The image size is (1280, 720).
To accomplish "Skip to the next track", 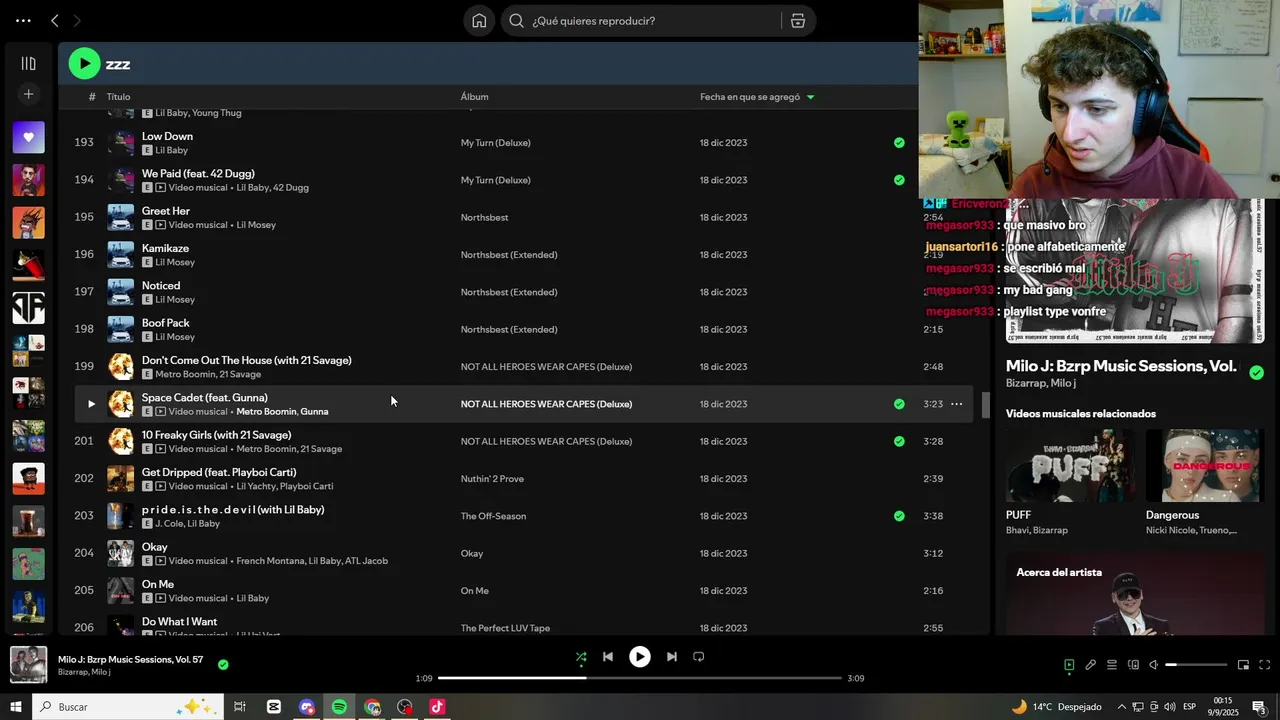I will tap(672, 657).
